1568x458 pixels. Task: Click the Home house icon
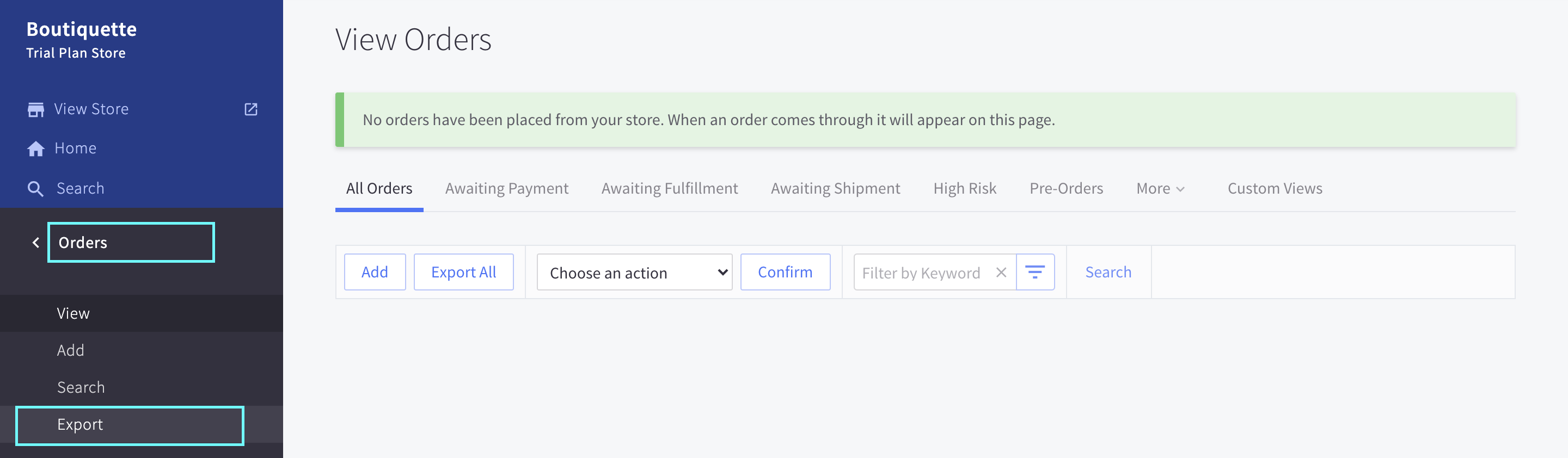tap(36, 148)
